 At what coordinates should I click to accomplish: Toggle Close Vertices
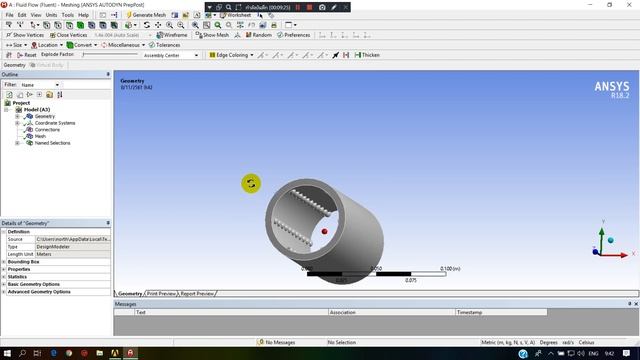coord(69,35)
